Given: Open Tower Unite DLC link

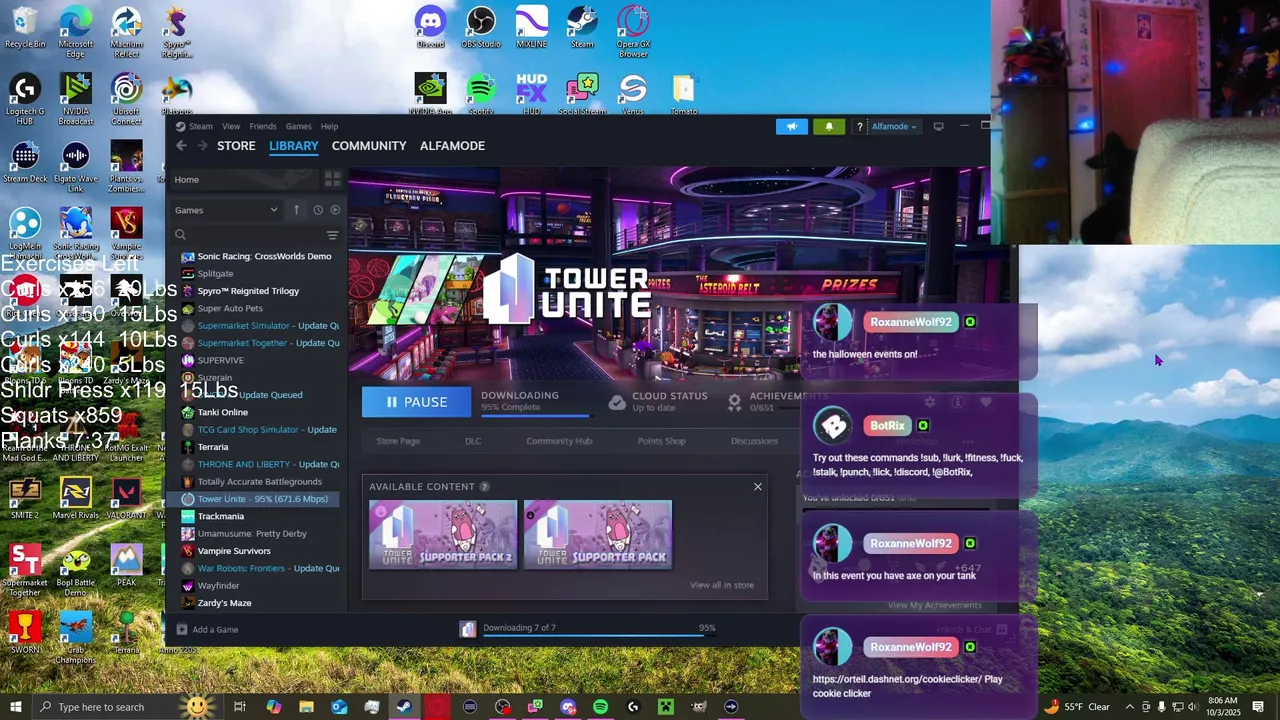Looking at the screenshot, I should [473, 441].
